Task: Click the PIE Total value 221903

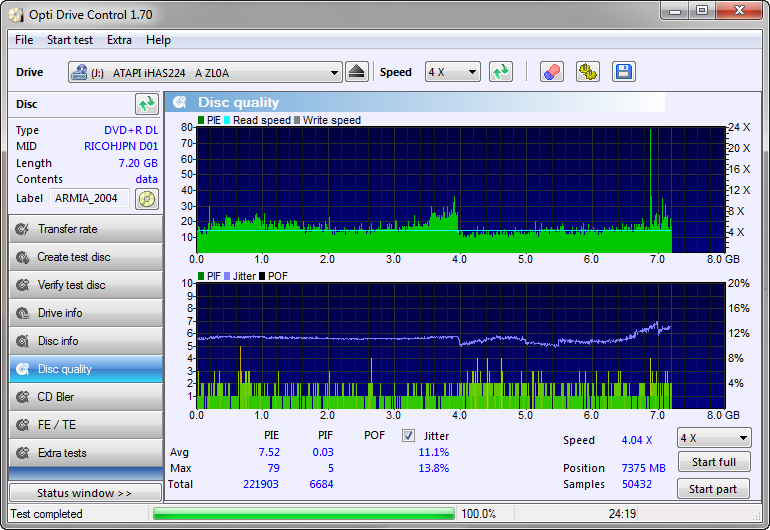Action: 261,484
